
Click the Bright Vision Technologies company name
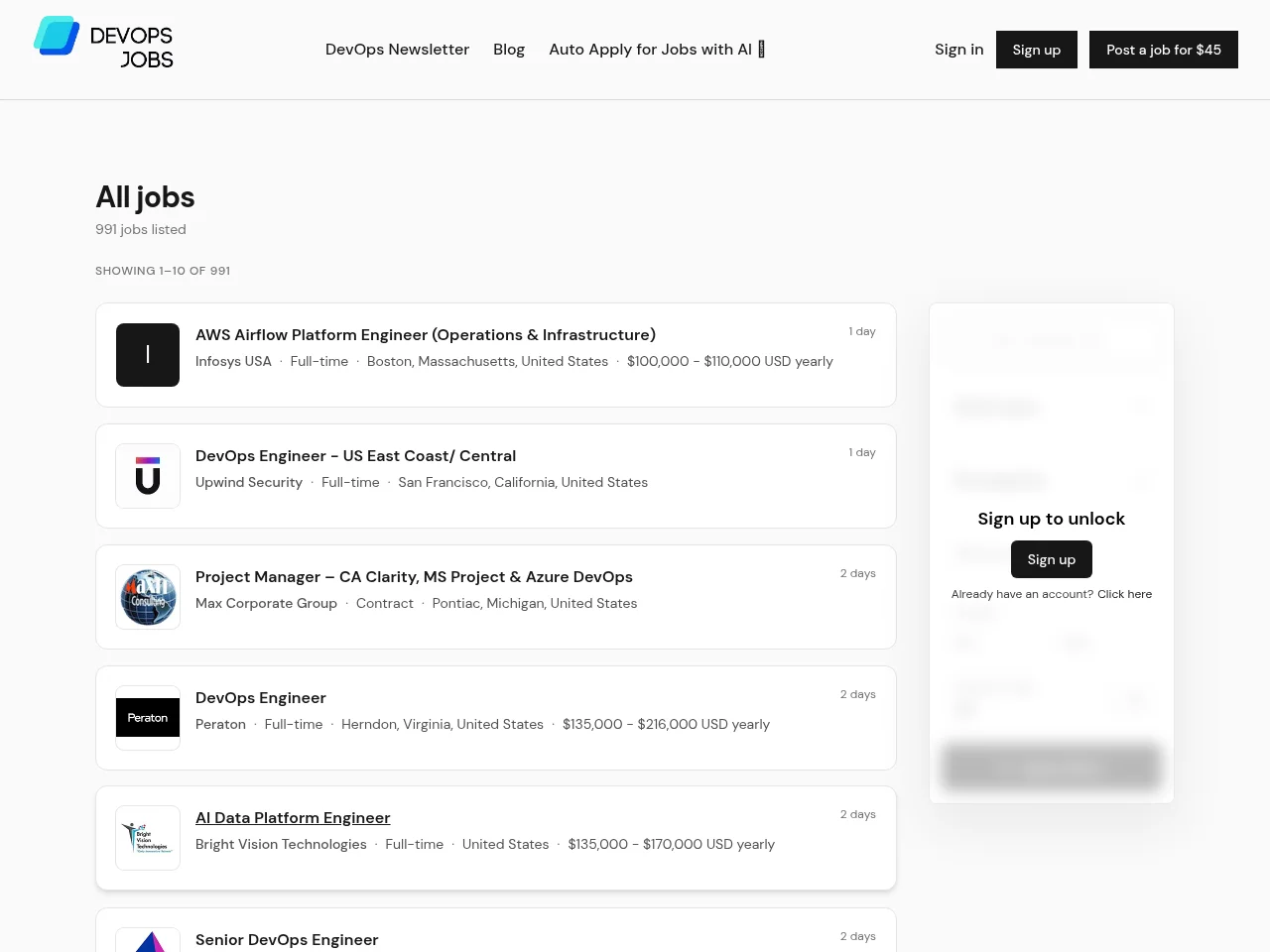coord(281,845)
